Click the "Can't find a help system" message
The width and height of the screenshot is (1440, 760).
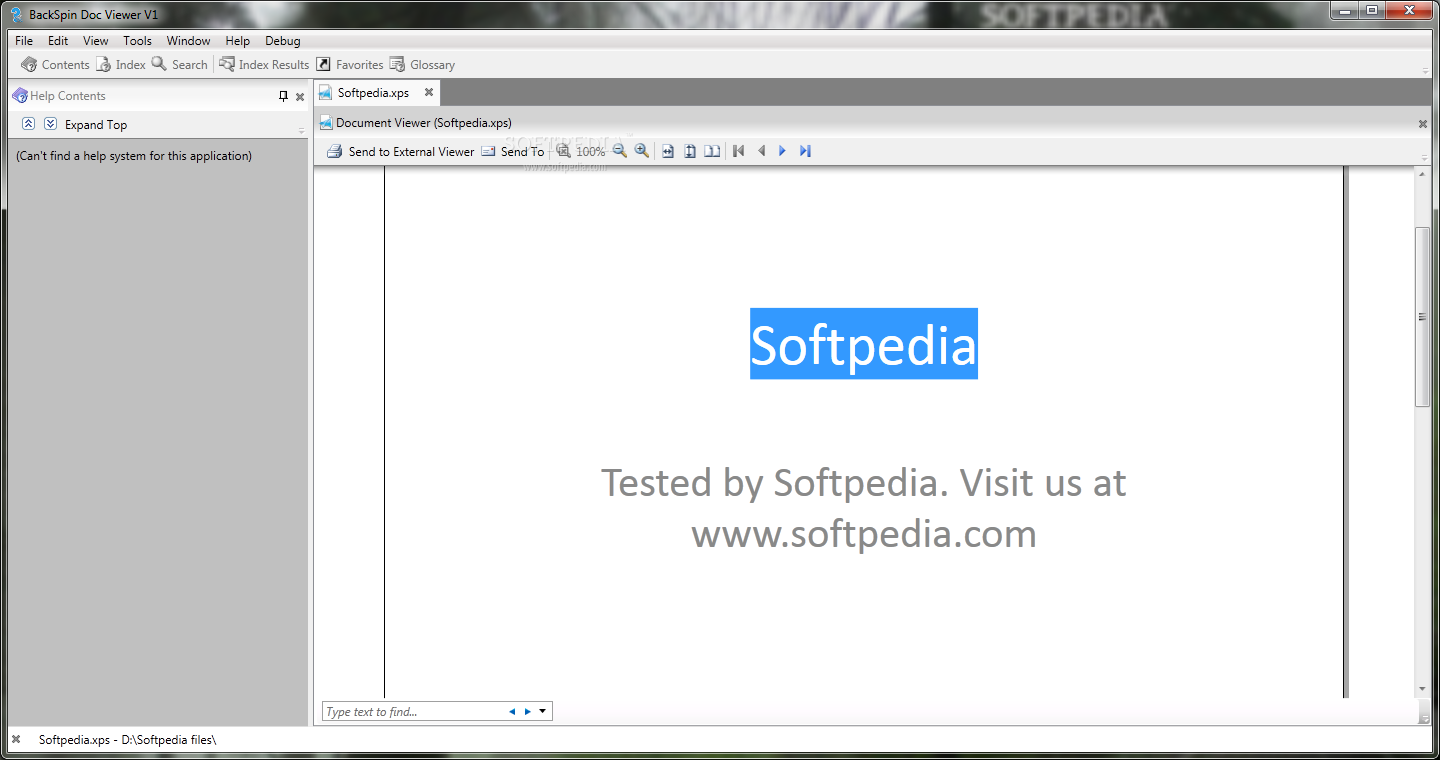[134, 156]
